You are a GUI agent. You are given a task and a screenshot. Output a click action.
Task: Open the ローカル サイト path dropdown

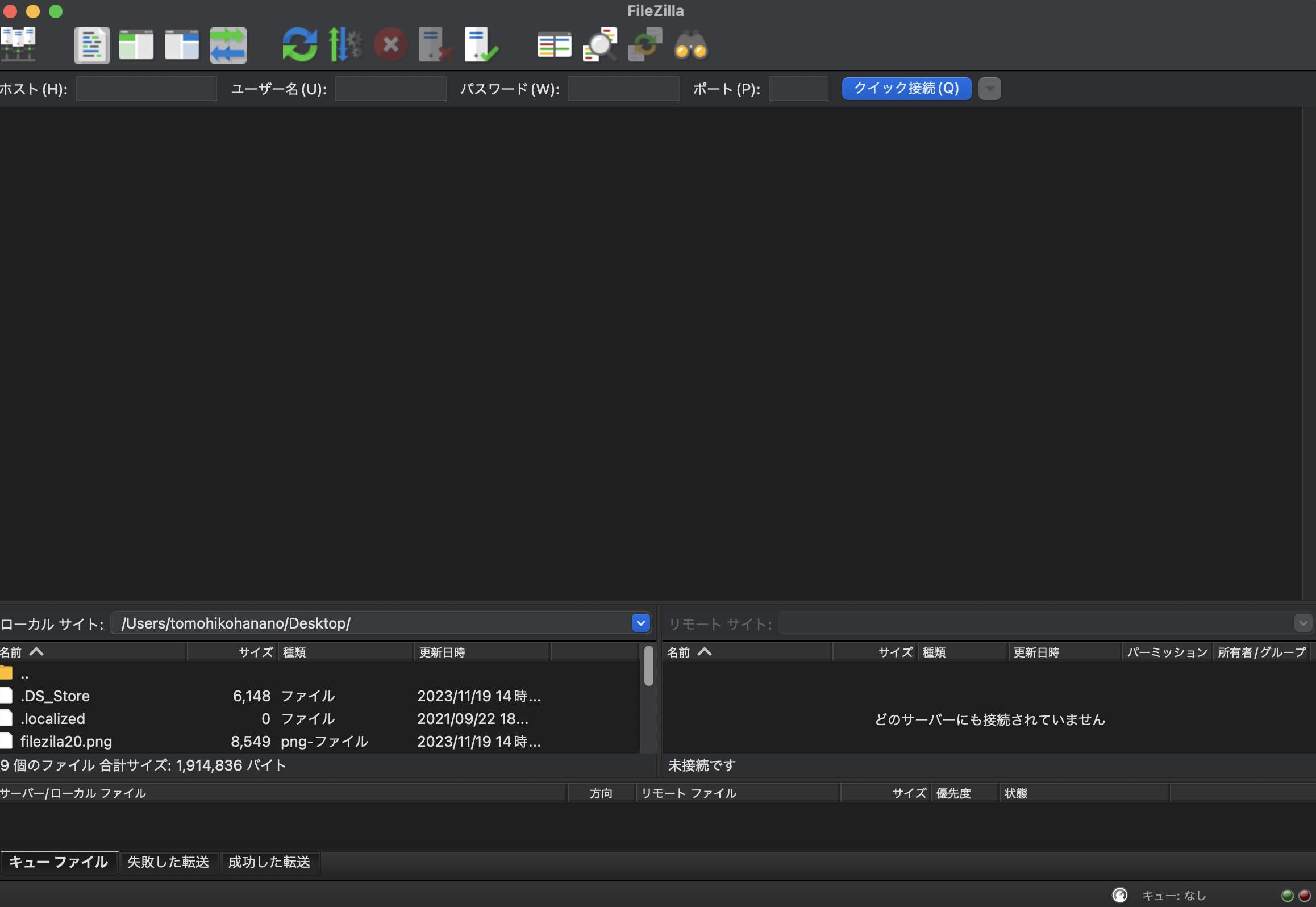point(641,623)
